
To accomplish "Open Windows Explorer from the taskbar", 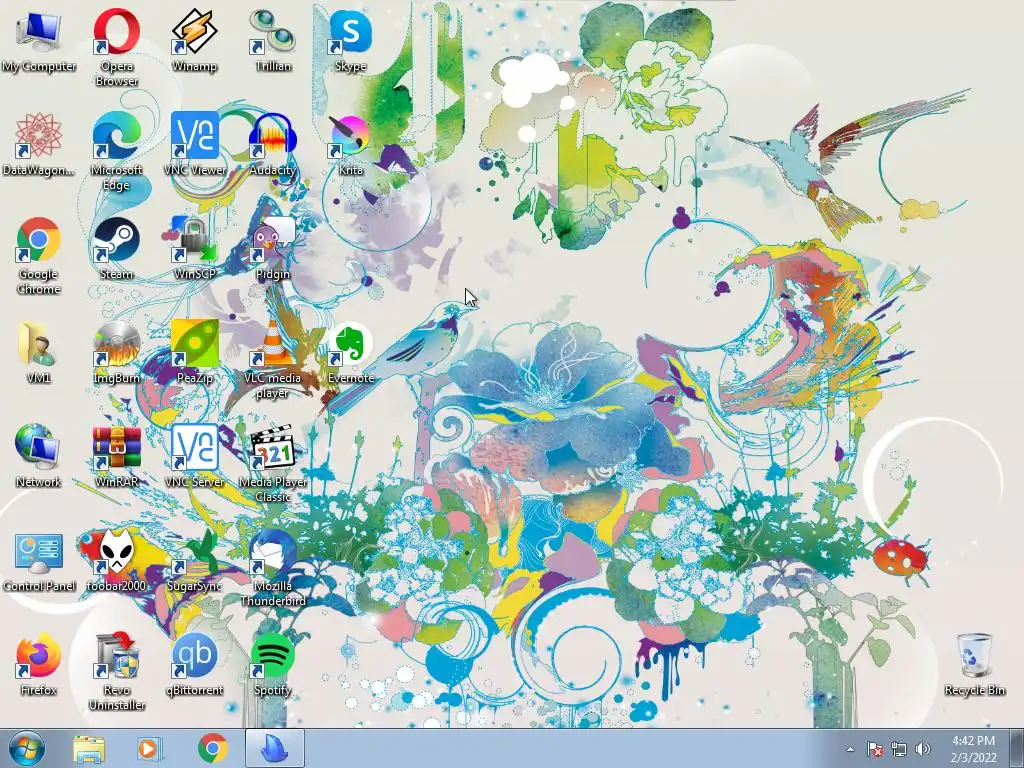I will (x=89, y=749).
